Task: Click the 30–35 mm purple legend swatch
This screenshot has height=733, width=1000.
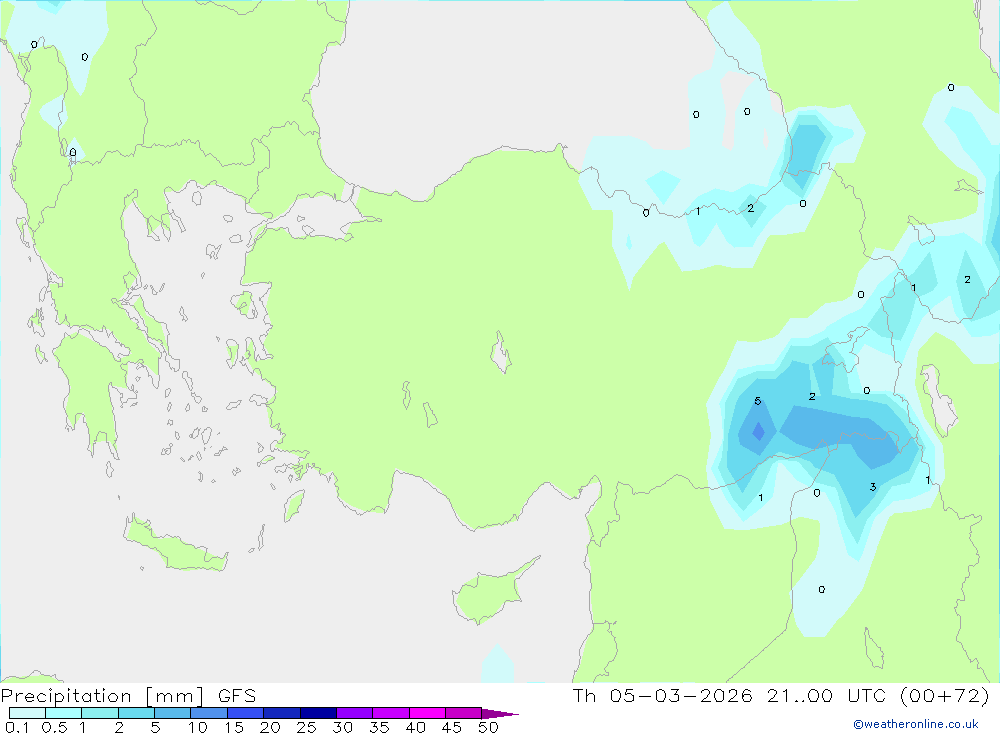Action: pos(355,713)
